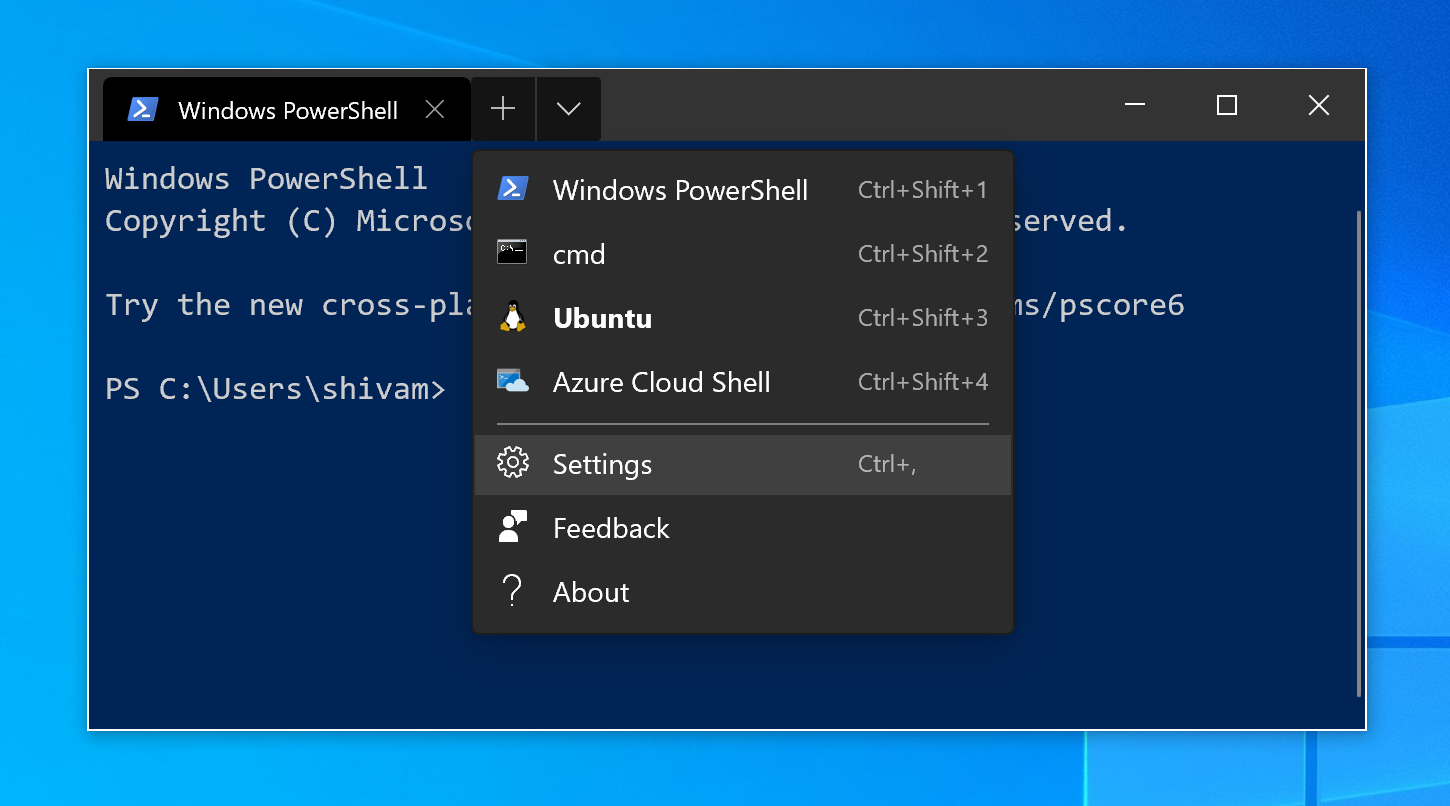
Task: Open Windows PowerShell profile from menu
Action: [x=743, y=190]
